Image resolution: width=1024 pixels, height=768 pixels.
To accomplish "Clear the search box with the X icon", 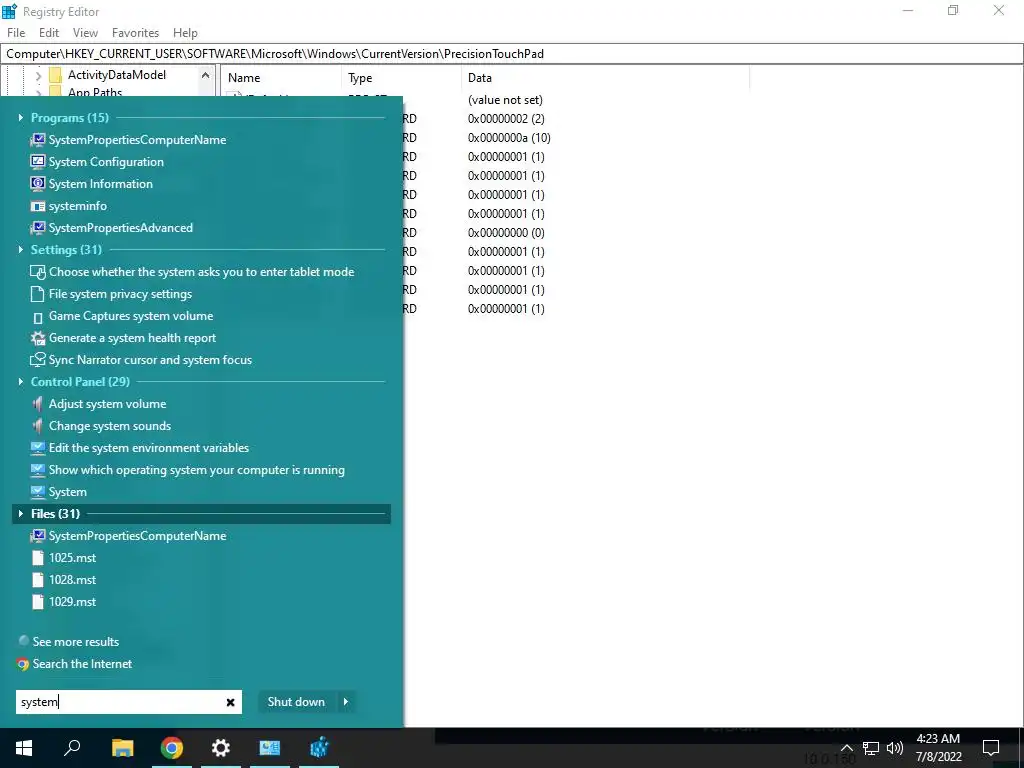I will (x=231, y=702).
